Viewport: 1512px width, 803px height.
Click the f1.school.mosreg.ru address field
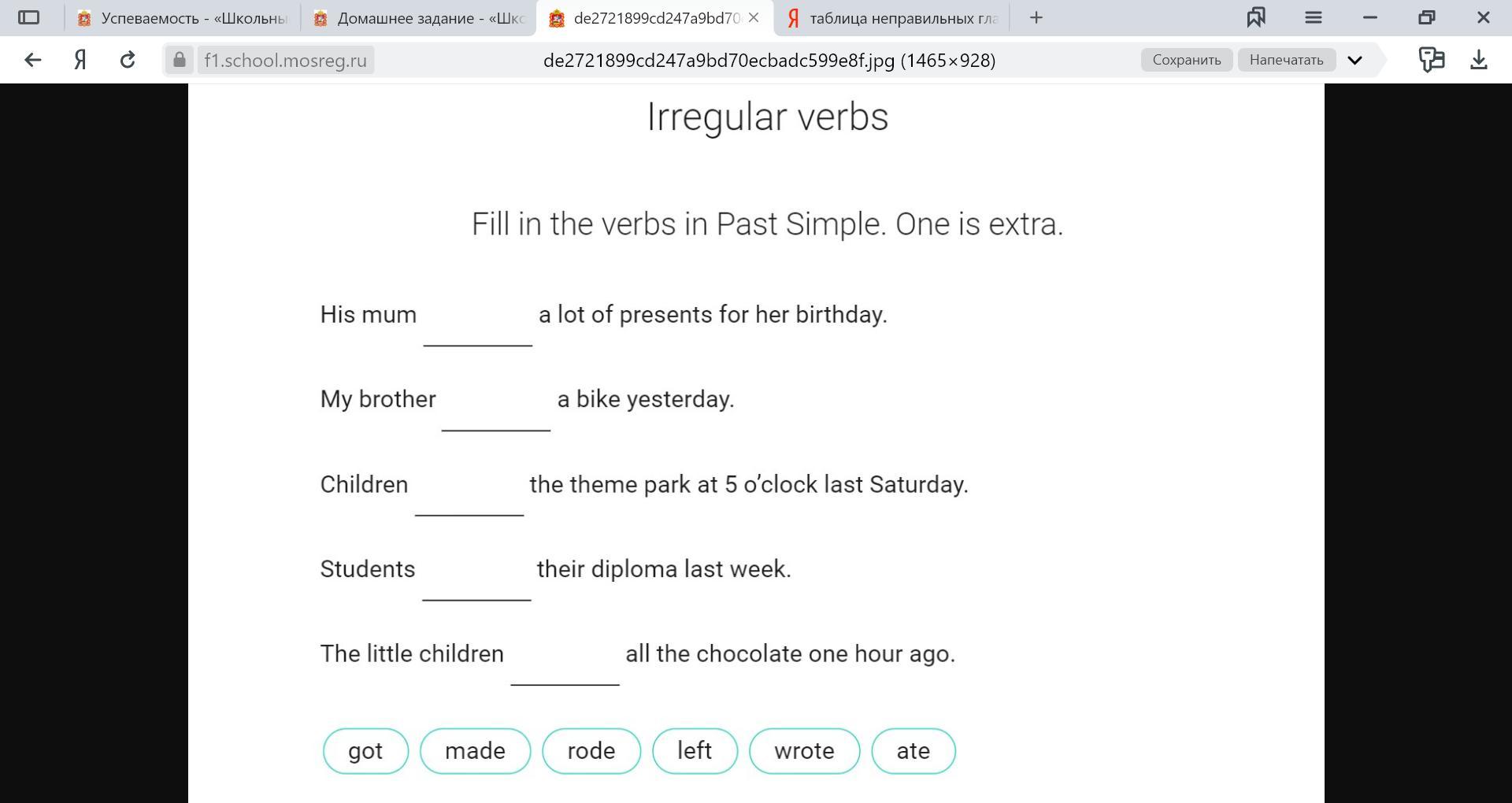285,60
